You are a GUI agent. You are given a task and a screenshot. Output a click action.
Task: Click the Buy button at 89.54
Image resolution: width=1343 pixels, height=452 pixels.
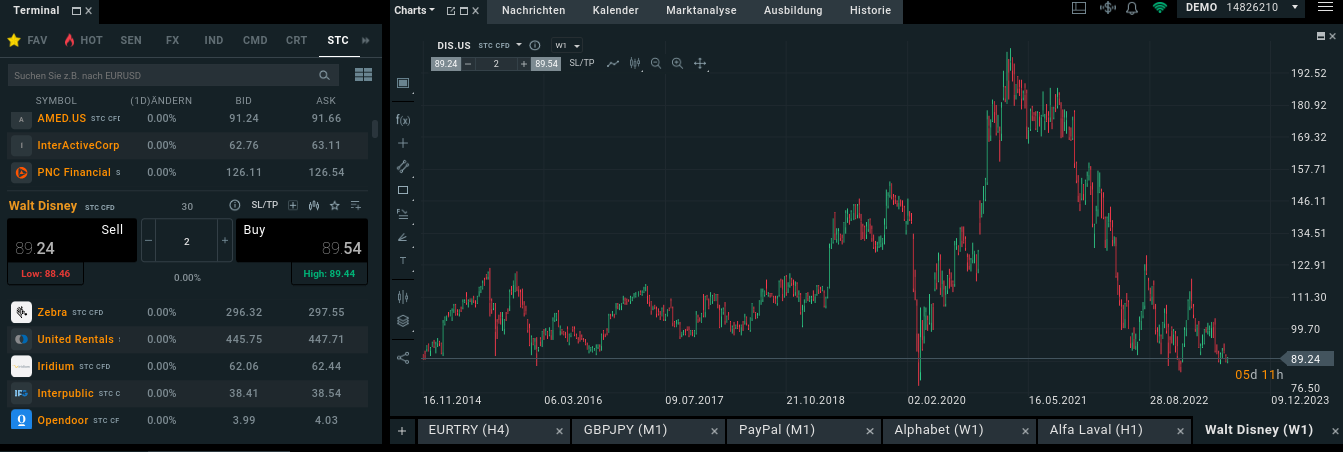302,240
